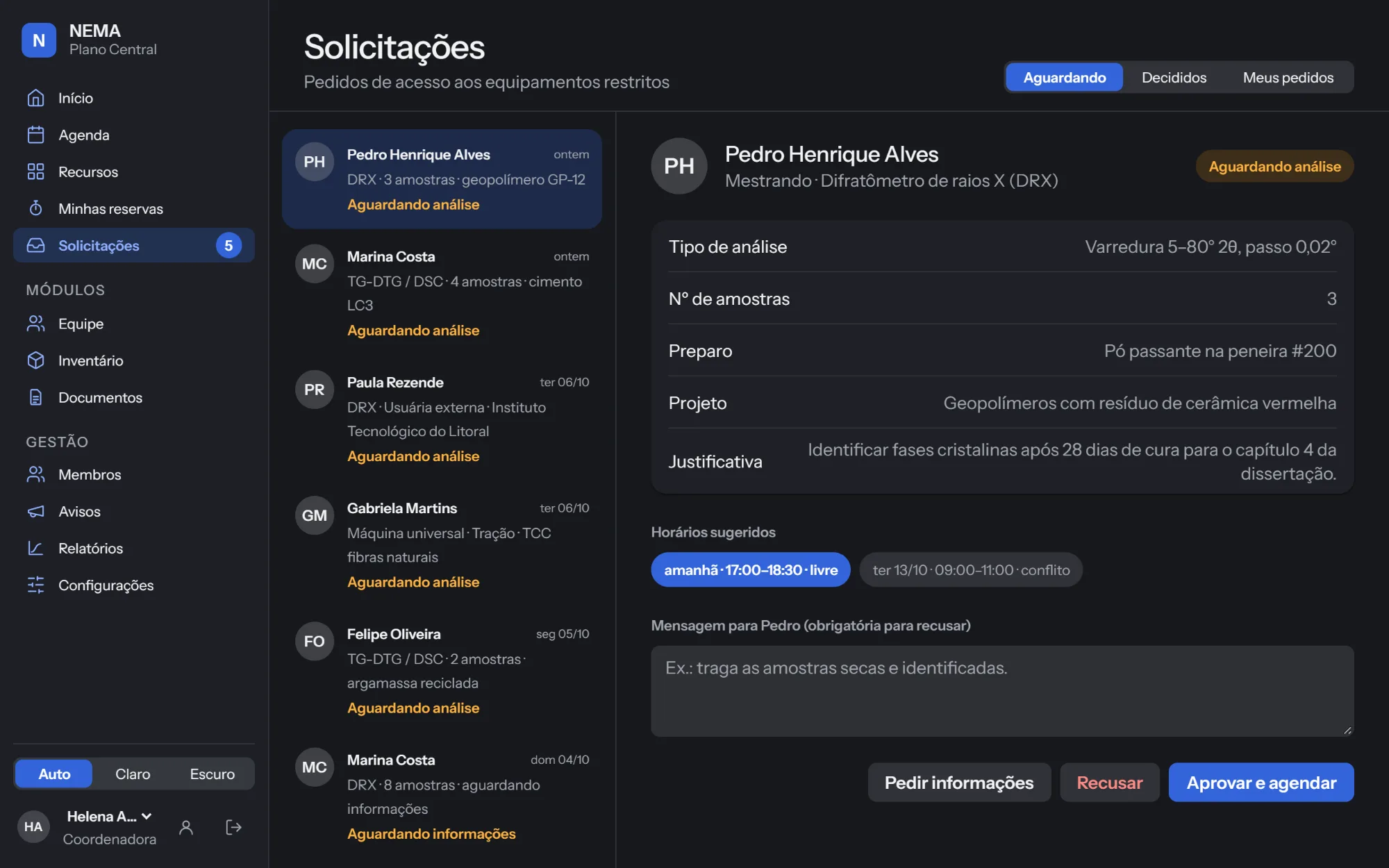Switch to the Escuro theme
This screenshot has width=1389, height=868.
[213, 774]
